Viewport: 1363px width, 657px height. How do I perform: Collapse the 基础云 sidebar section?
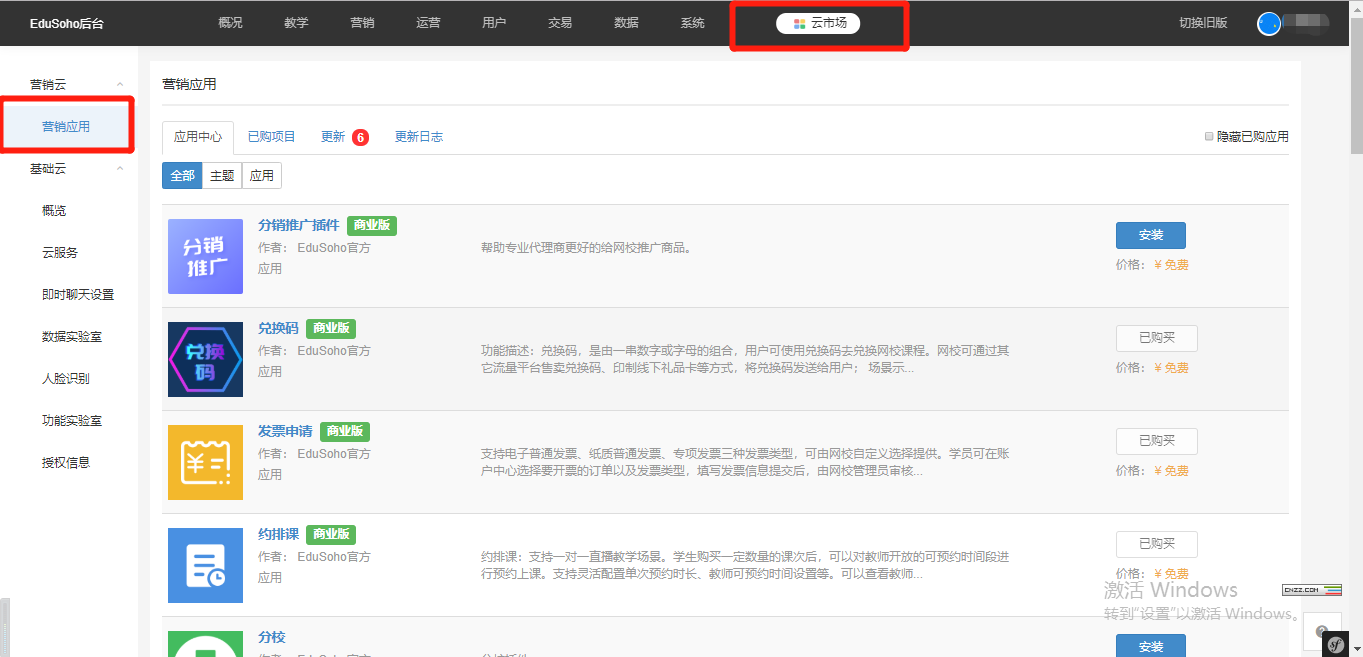click(120, 169)
